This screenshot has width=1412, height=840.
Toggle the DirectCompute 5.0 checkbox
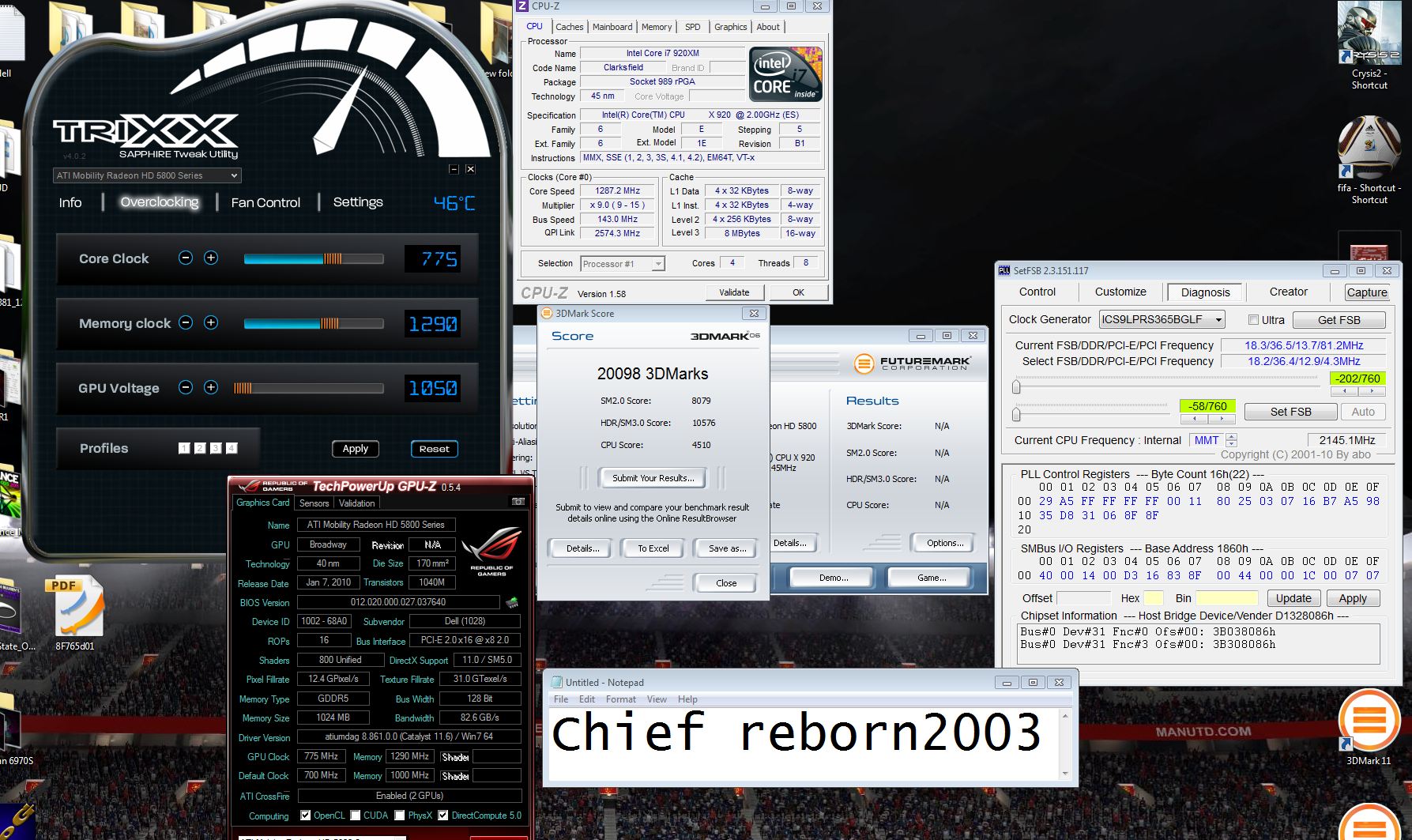click(443, 816)
